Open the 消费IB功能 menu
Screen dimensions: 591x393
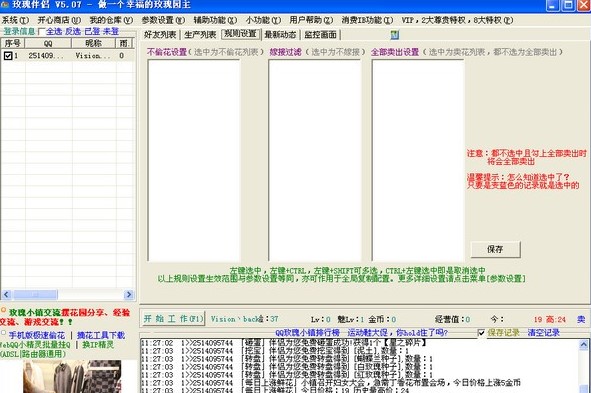[367, 20]
